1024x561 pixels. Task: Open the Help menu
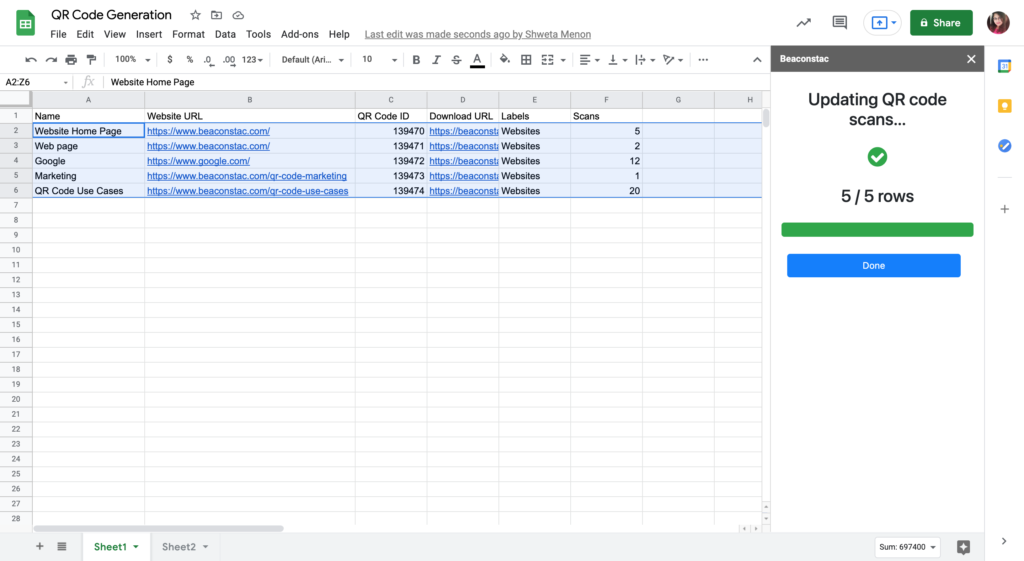[x=339, y=34]
